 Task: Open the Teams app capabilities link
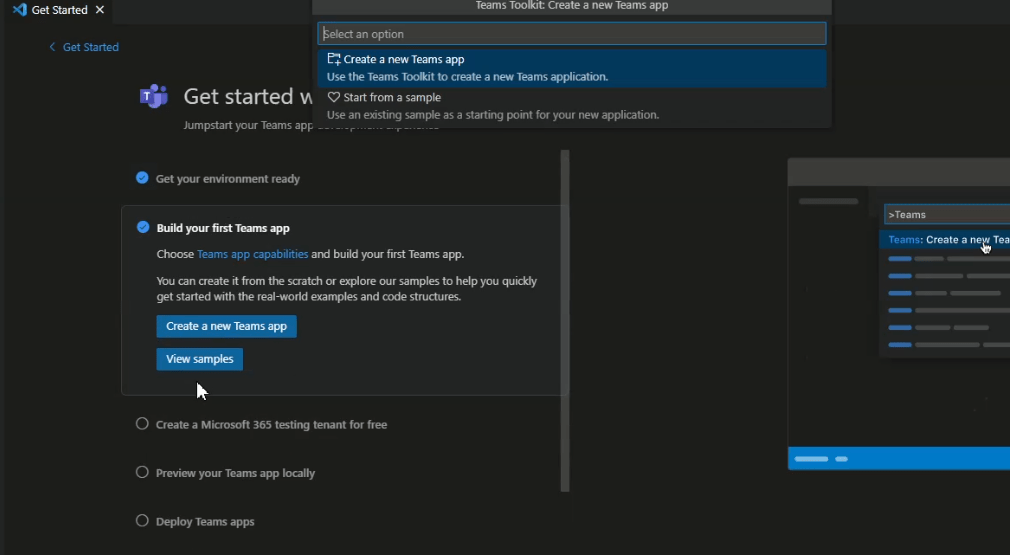(x=252, y=254)
